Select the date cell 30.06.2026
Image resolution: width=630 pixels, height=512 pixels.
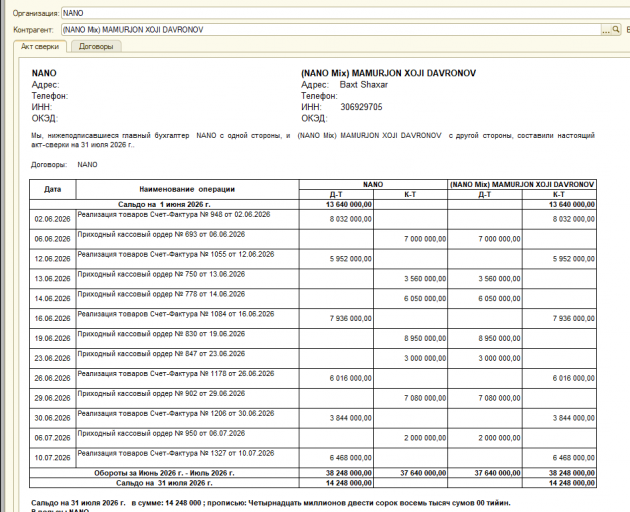[53, 418]
